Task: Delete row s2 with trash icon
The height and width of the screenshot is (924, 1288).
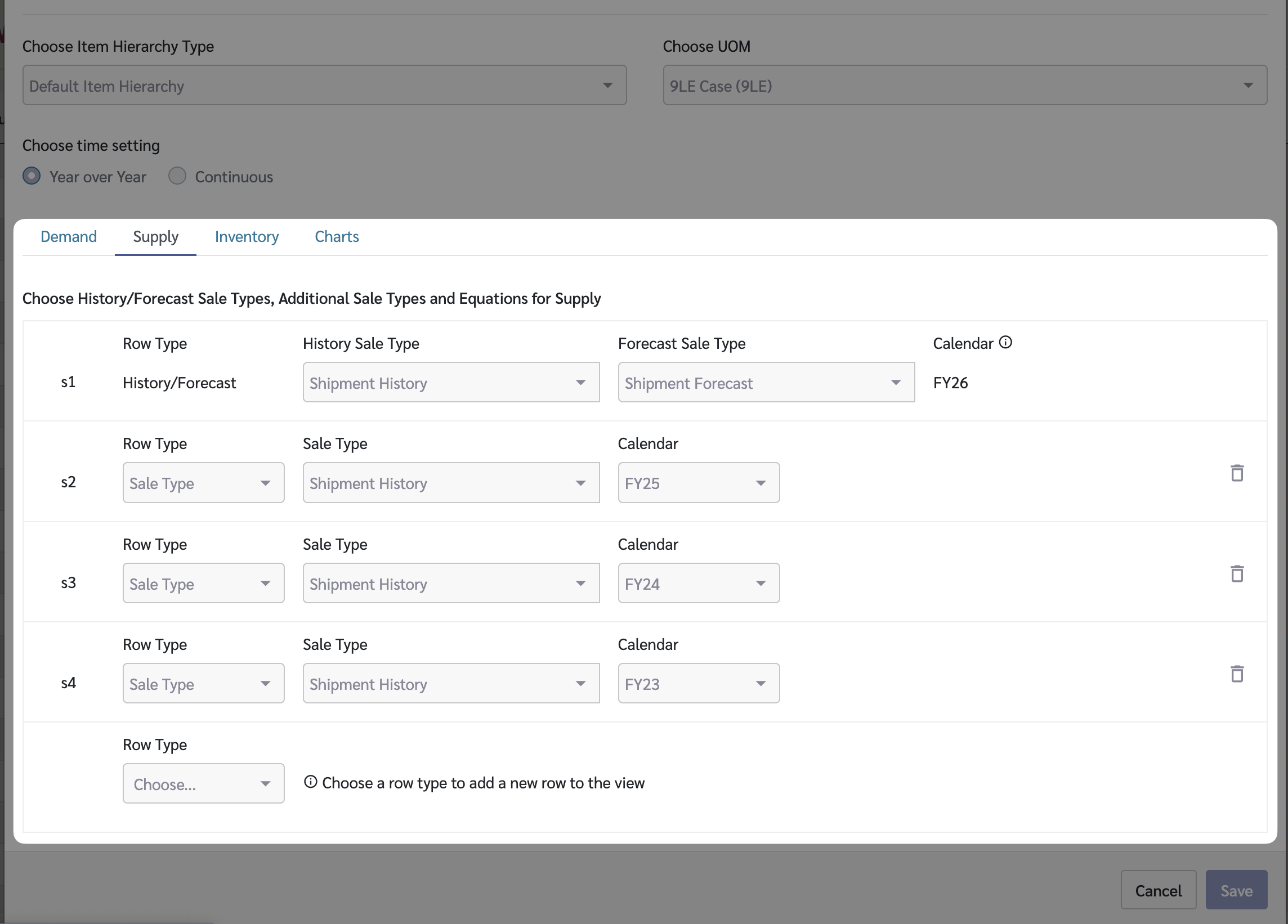Action: tap(1236, 473)
